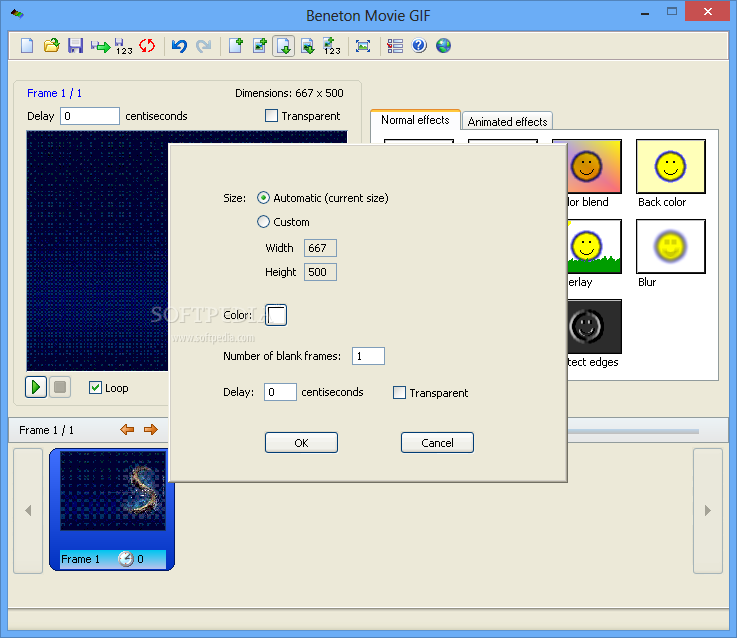This screenshot has width=737, height=638.
Task: Select the Overlay effect thumbnail
Action: click(595, 246)
